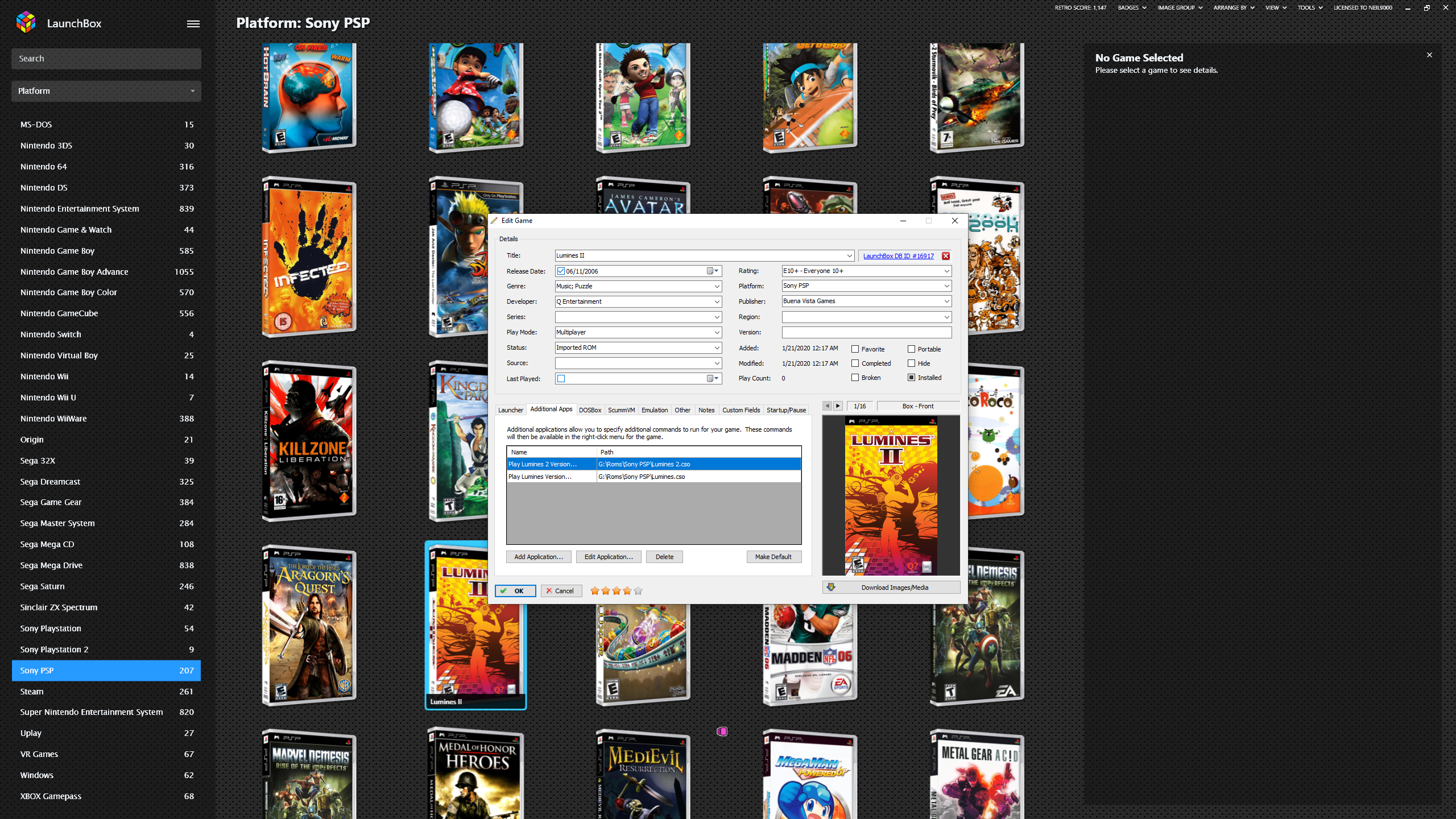
Task: Open the Last Played calendar picker
Action: [713, 379]
